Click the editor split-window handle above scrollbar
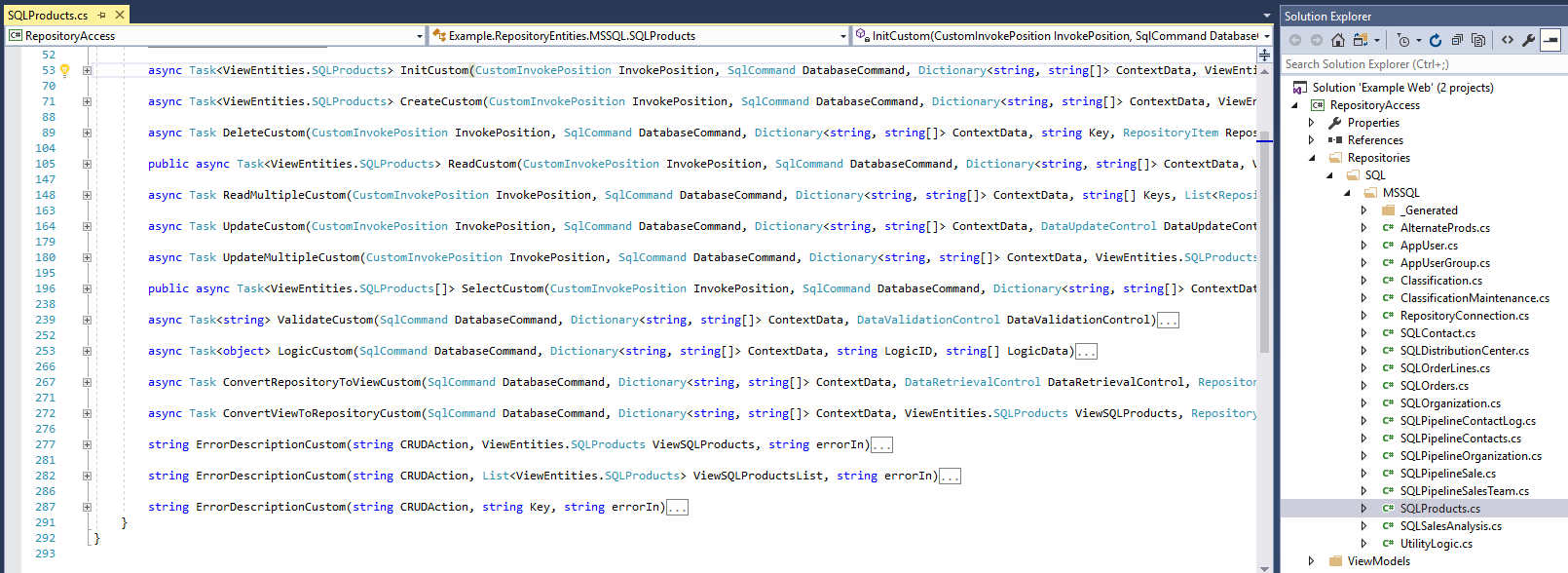The height and width of the screenshot is (573, 1568). point(1264,56)
